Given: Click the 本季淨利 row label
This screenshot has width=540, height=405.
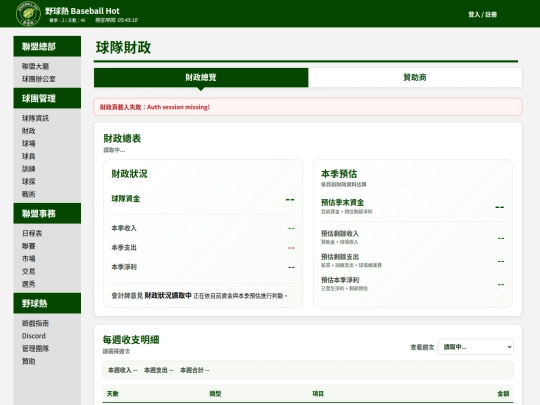Looking at the screenshot, I should (x=124, y=267).
